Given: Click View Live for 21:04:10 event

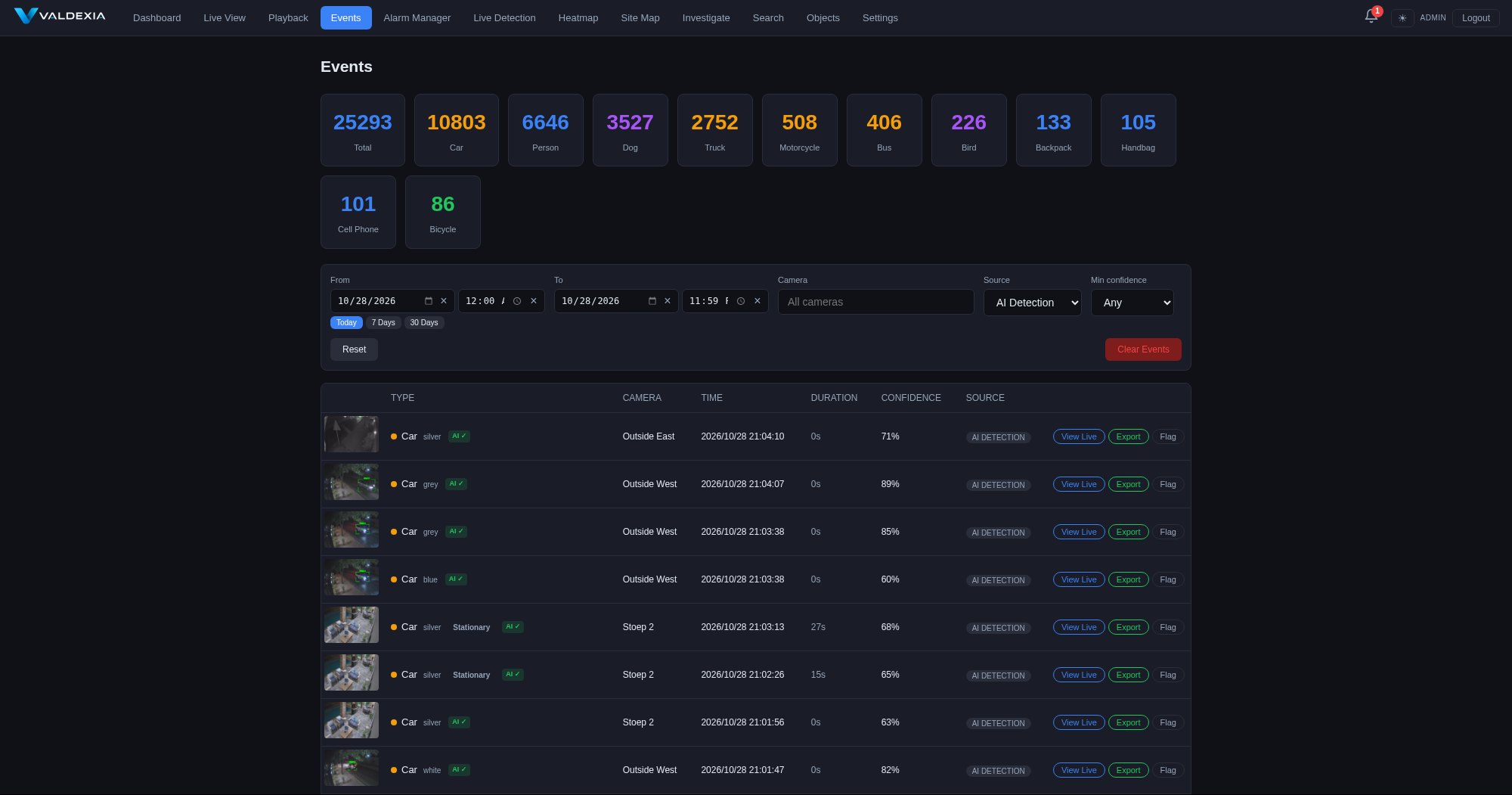Looking at the screenshot, I should coord(1079,436).
